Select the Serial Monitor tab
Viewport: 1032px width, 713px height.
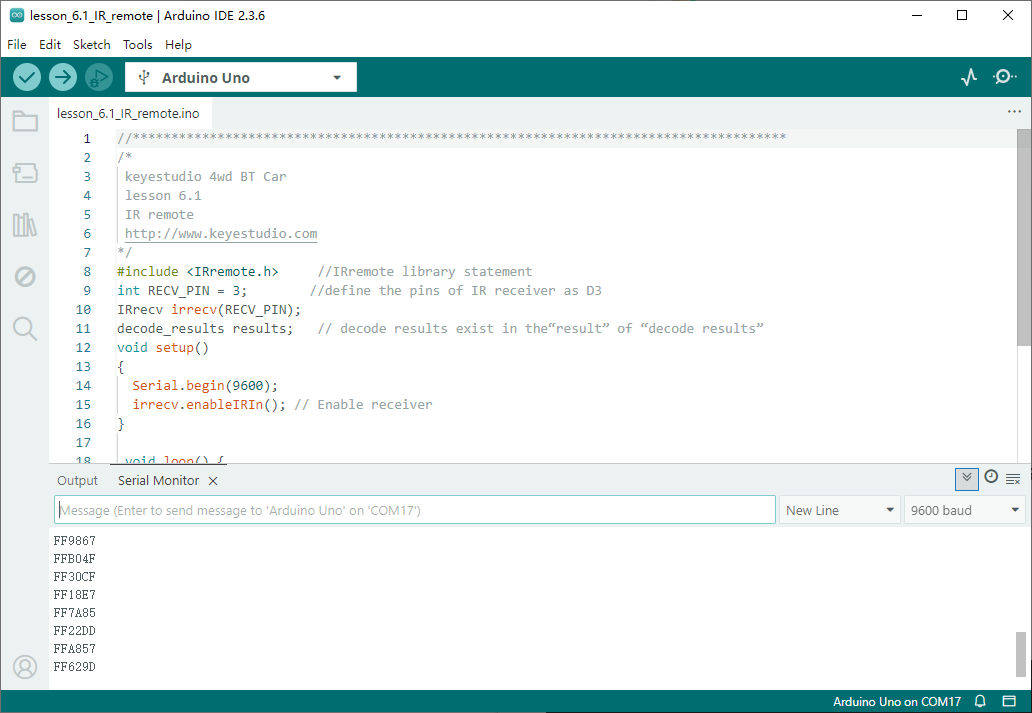[x=158, y=481]
